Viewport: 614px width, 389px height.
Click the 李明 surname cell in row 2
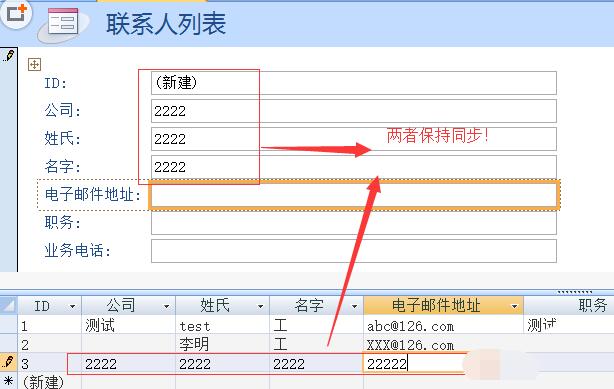coord(222,344)
